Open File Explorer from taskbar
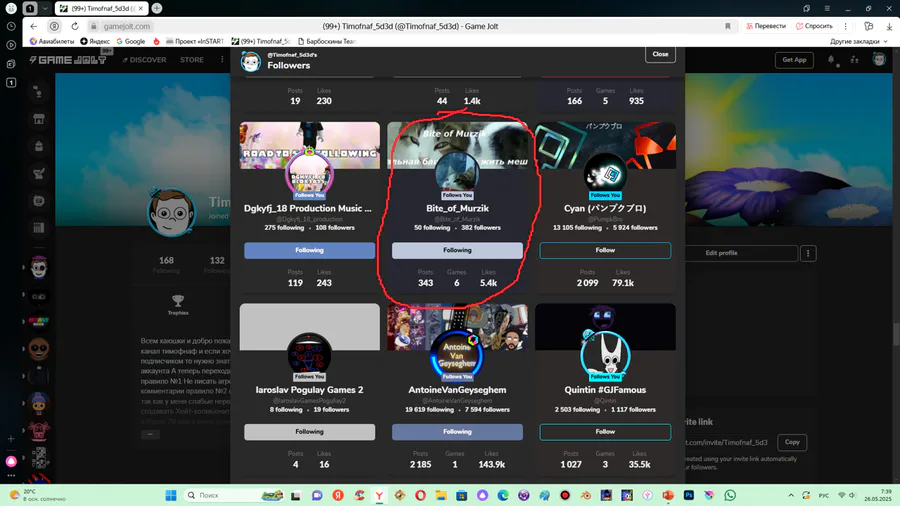900x506 pixels. pyautogui.click(x=441, y=495)
